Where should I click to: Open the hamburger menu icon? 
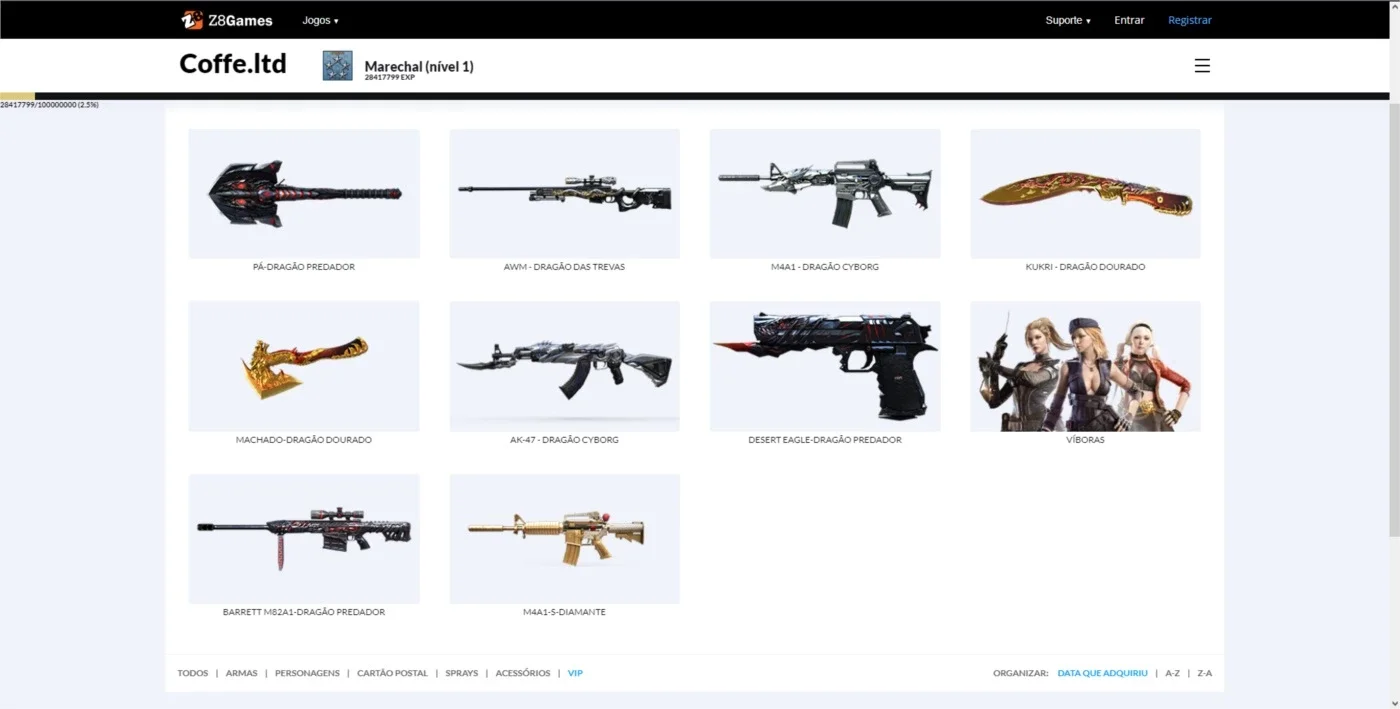(1202, 66)
